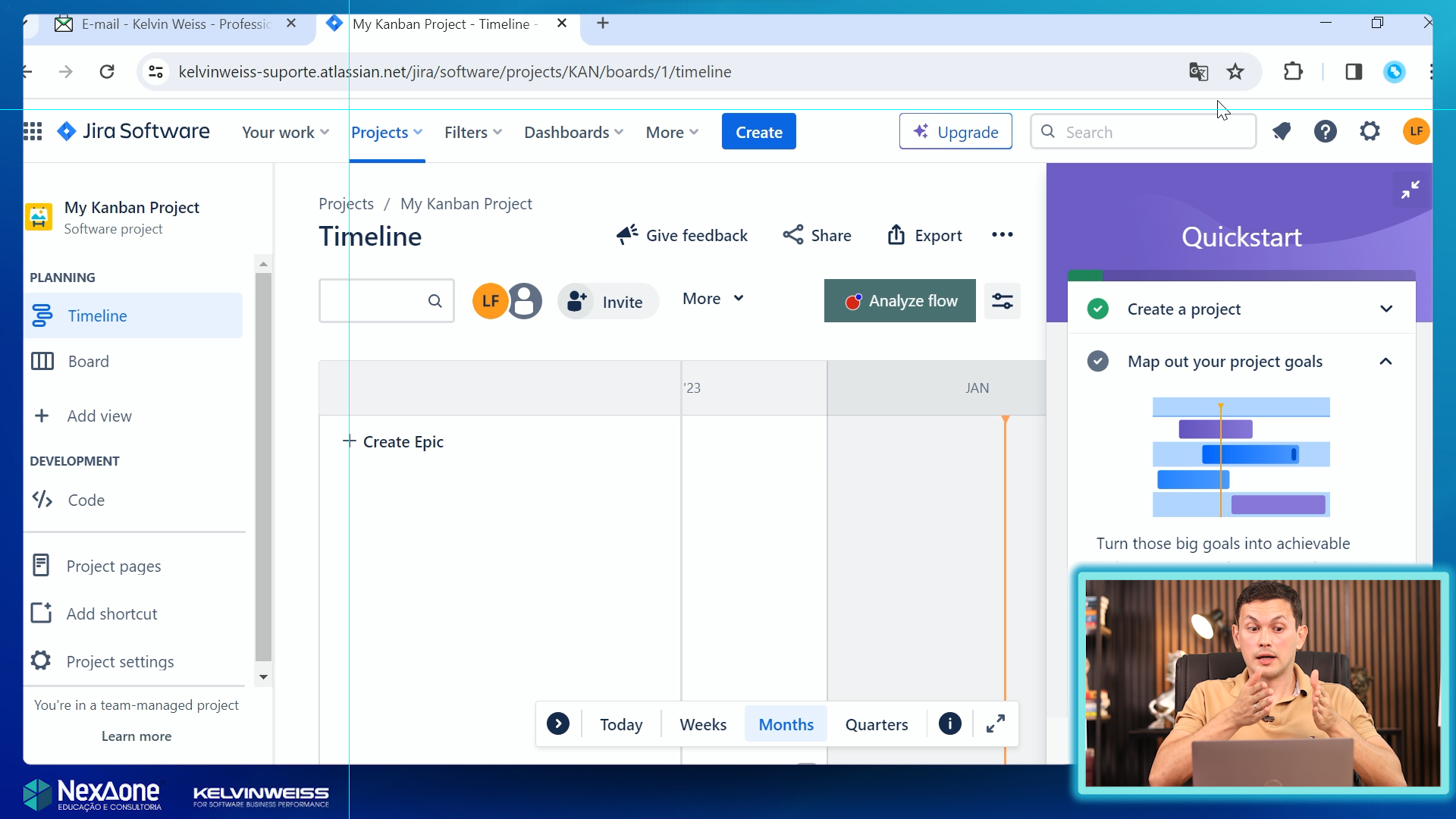
Task: Open the Learn more link
Action: click(136, 736)
